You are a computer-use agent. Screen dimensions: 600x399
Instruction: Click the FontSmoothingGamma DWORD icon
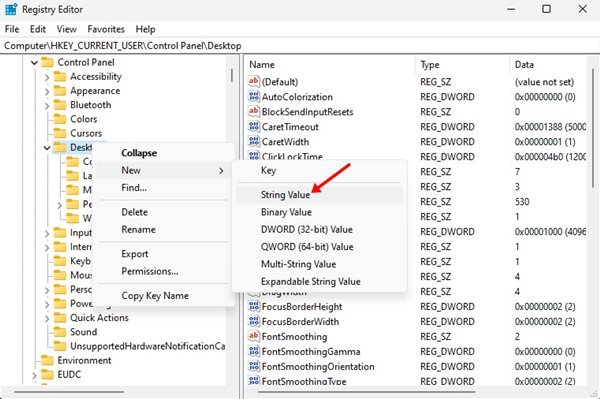254,351
